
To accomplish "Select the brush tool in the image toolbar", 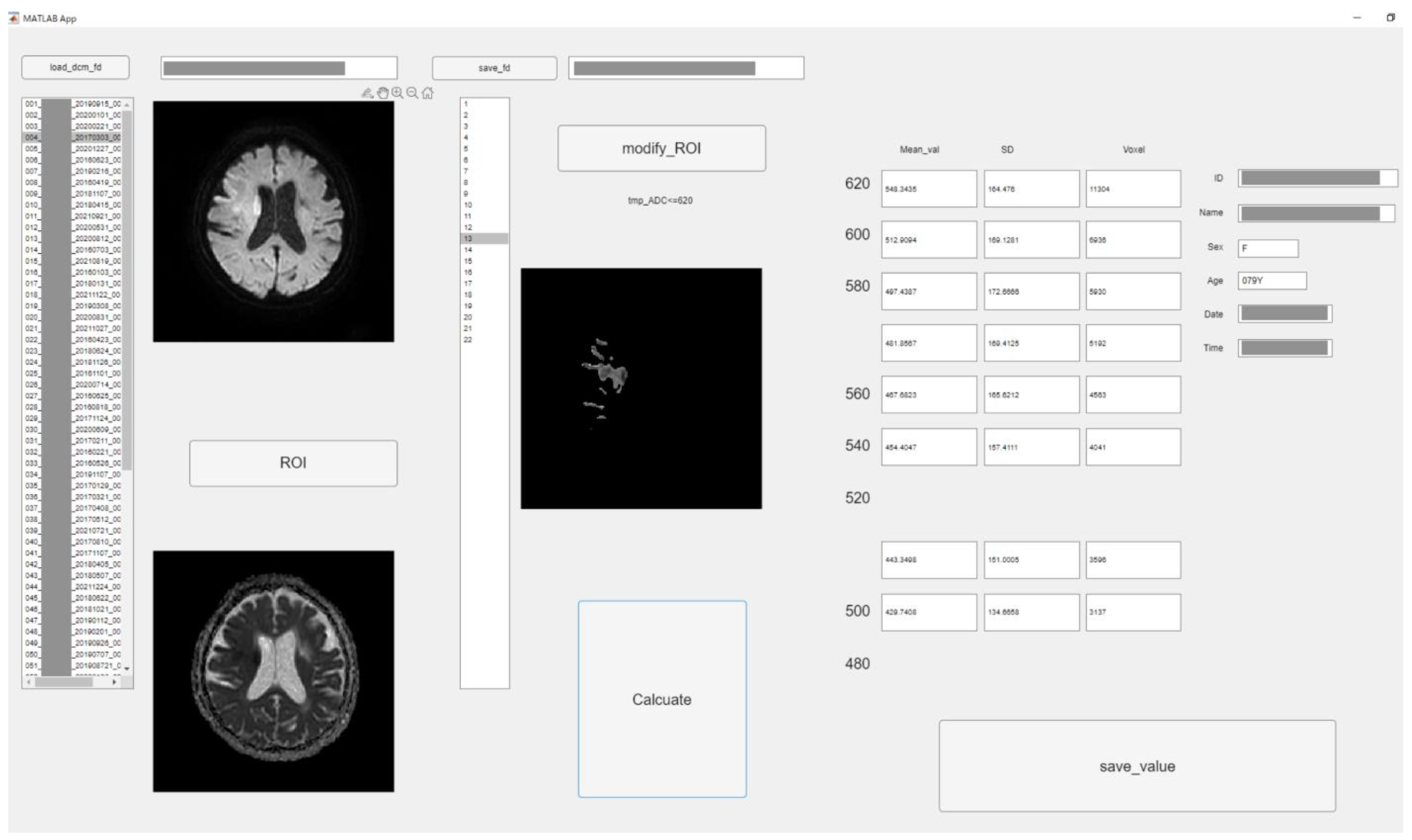I will tap(367, 93).
